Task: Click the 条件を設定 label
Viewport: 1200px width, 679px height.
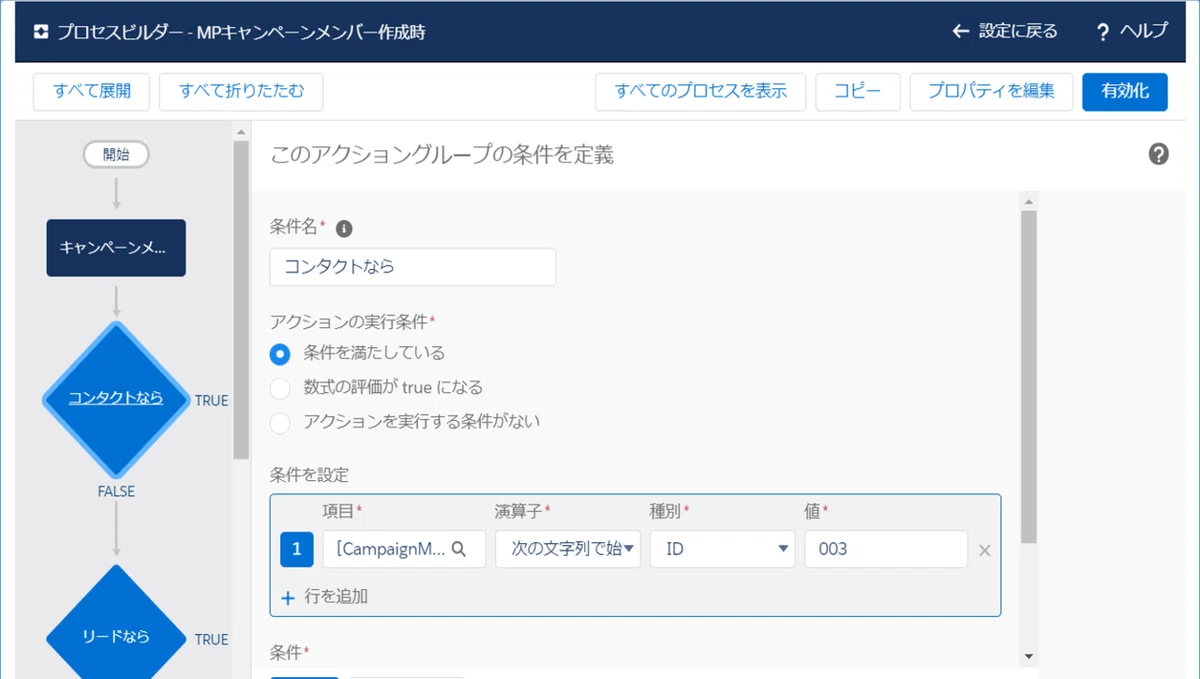Action: tap(309, 474)
